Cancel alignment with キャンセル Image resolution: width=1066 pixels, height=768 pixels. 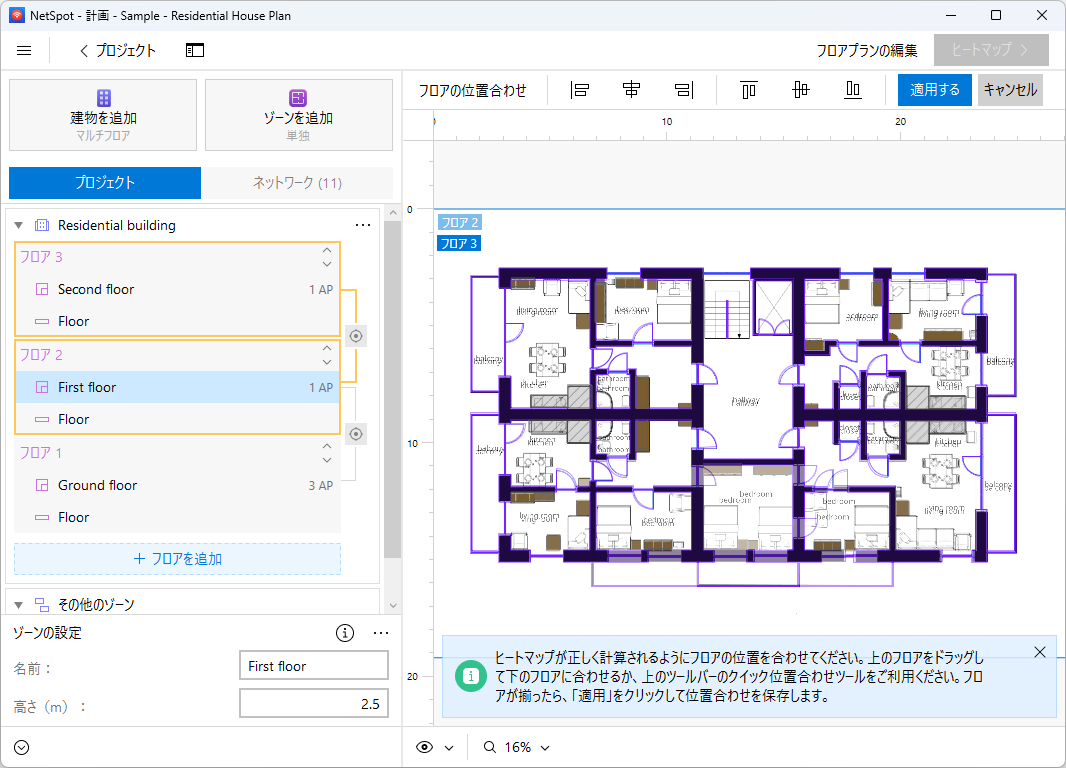tap(1010, 90)
